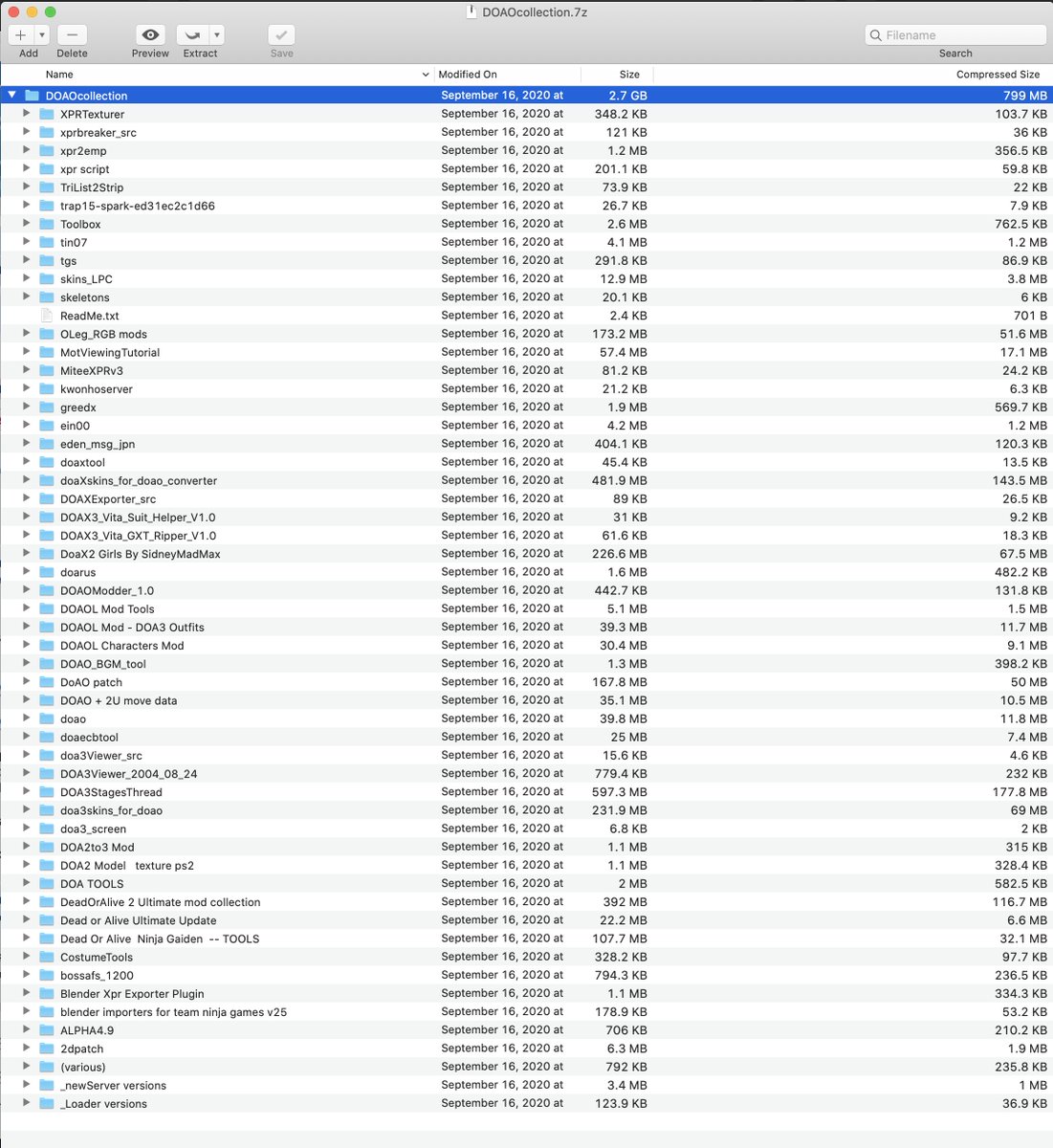Select the skeletons folder icon
This screenshot has width=1053, height=1148.
pyautogui.click(x=47, y=297)
